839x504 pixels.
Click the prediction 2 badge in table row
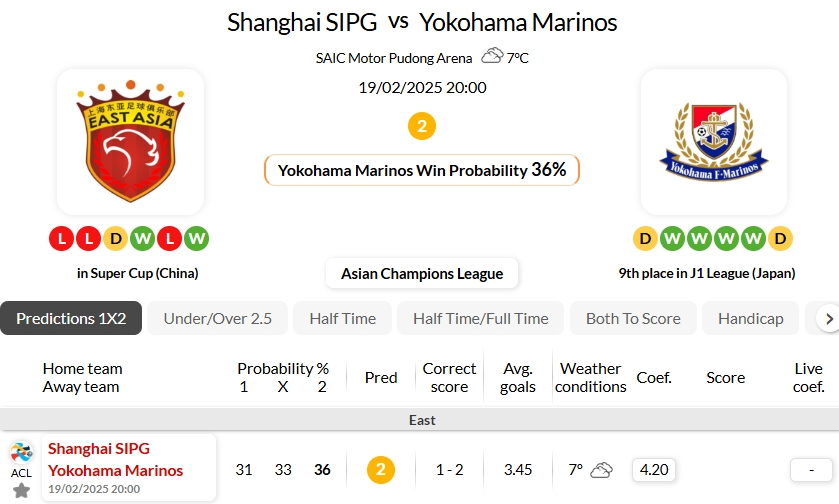pos(380,469)
